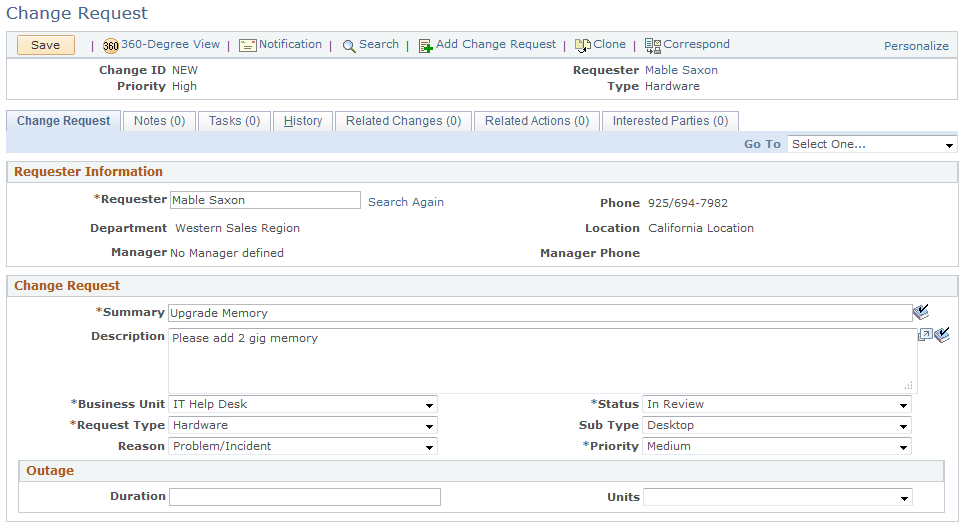Image resolution: width=968 pixels, height=526 pixels.
Task: Open the Priority dropdown
Action: [777, 446]
